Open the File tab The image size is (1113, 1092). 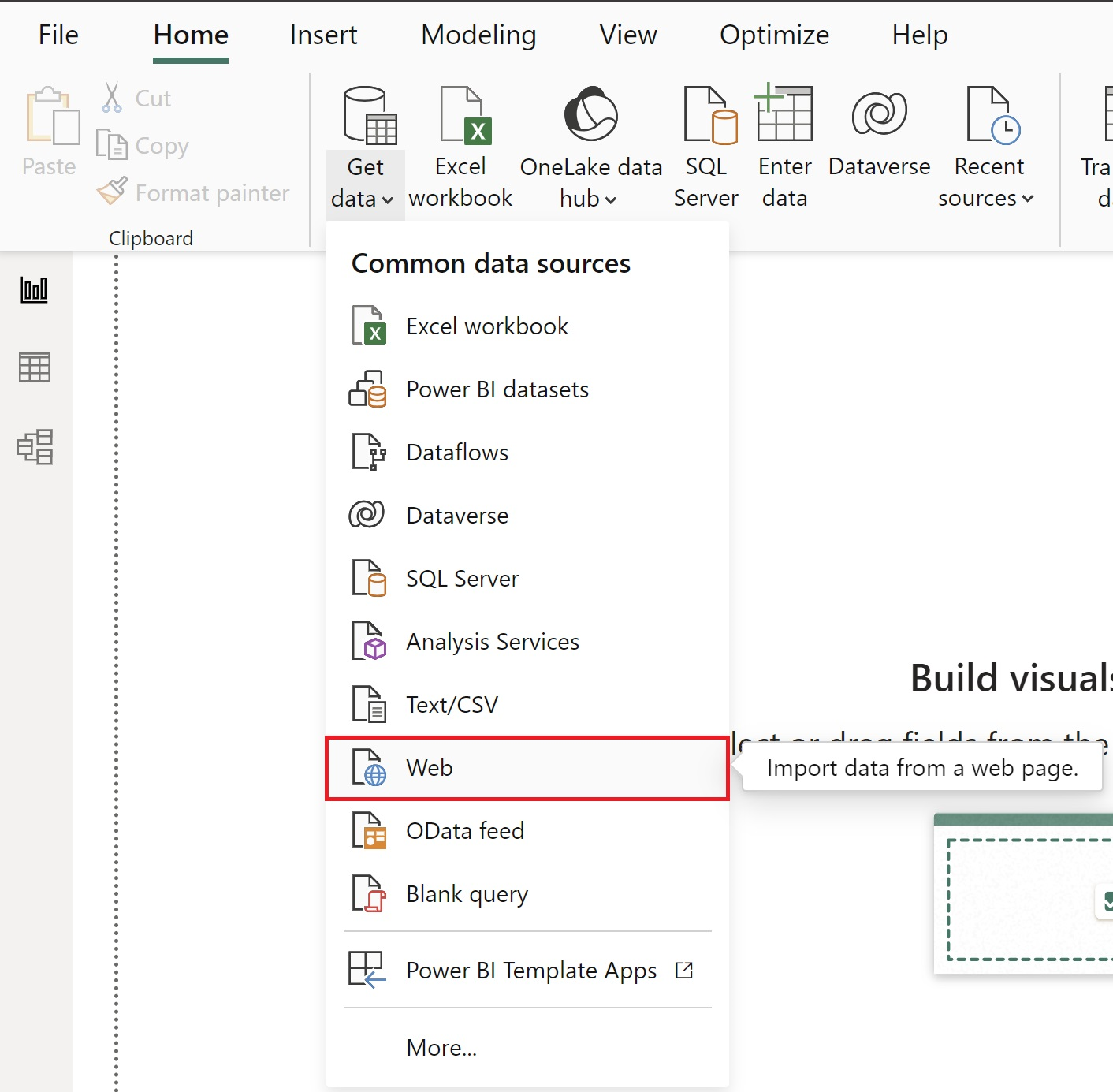(58, 35)
